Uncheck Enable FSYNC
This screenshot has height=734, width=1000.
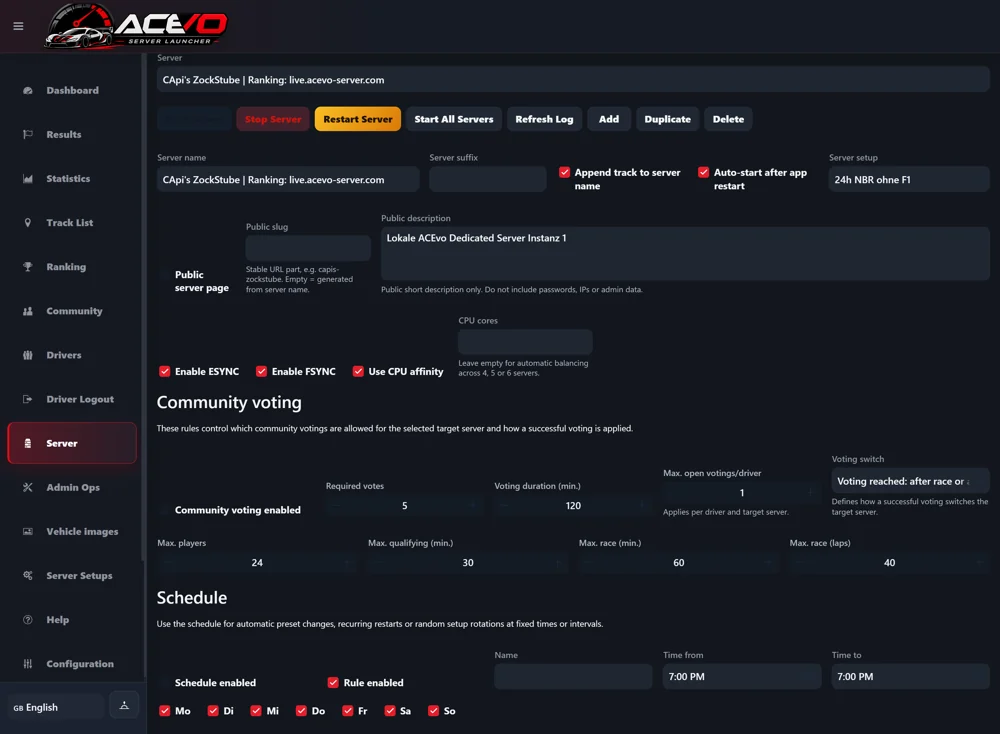(261, 371)
